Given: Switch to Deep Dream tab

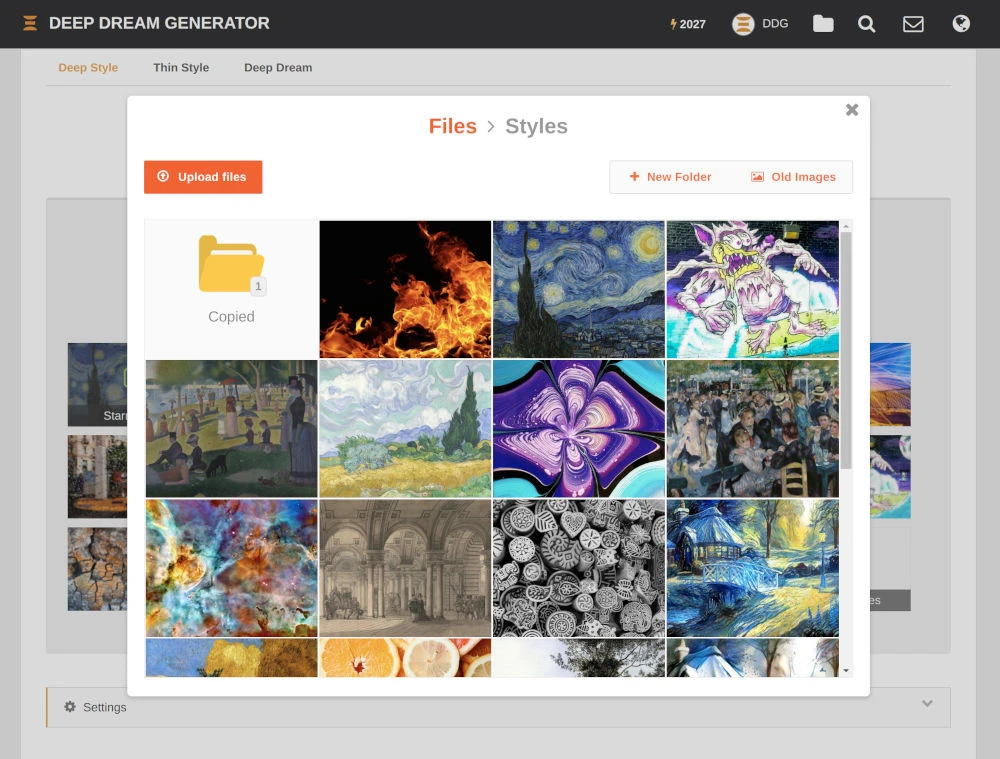Looking at the screenshot, I should pos(278,68).
